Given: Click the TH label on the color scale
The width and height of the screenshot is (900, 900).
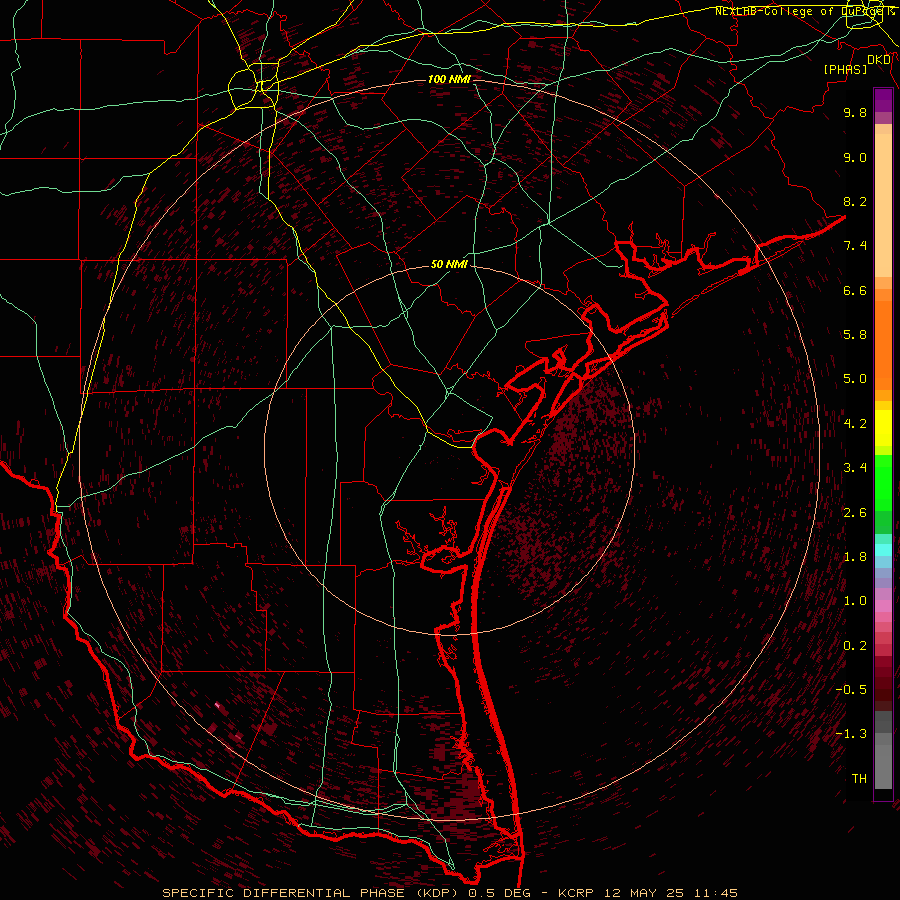Looking at the screenshot, I should click(x=859, y=779).
